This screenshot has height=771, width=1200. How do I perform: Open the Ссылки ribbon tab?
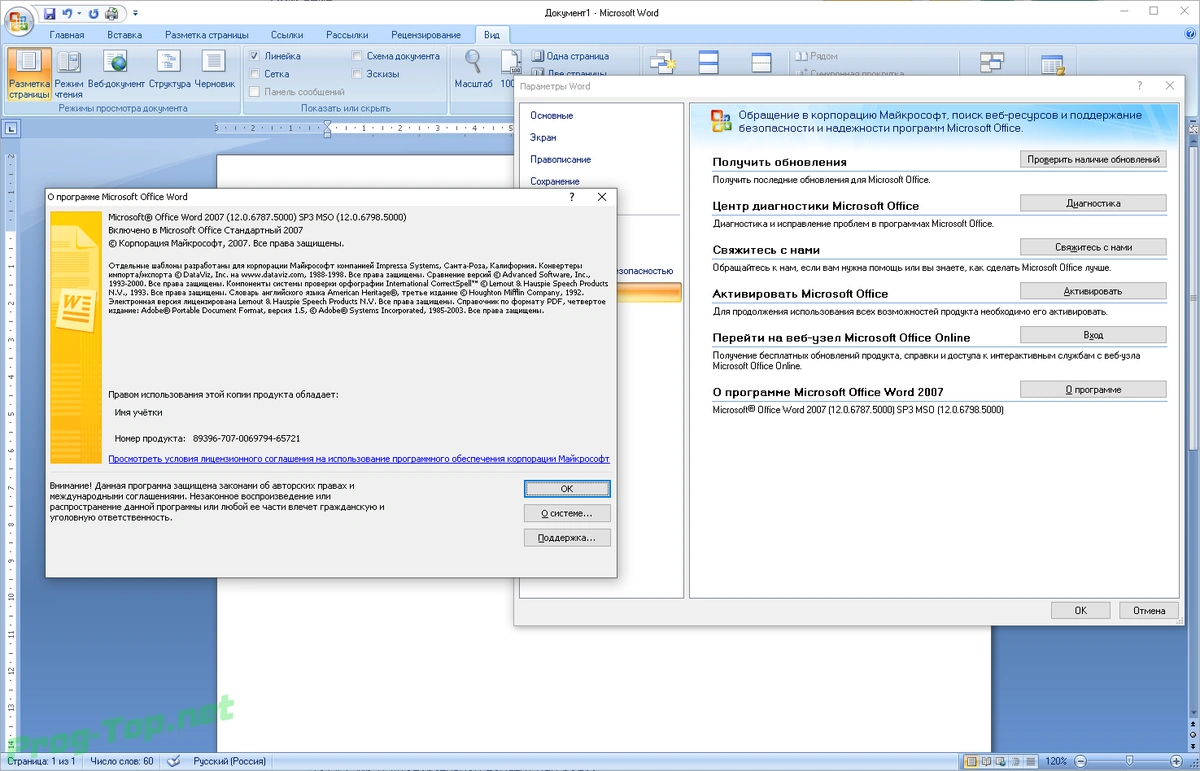pyautogui.click(x=287, y=35)
